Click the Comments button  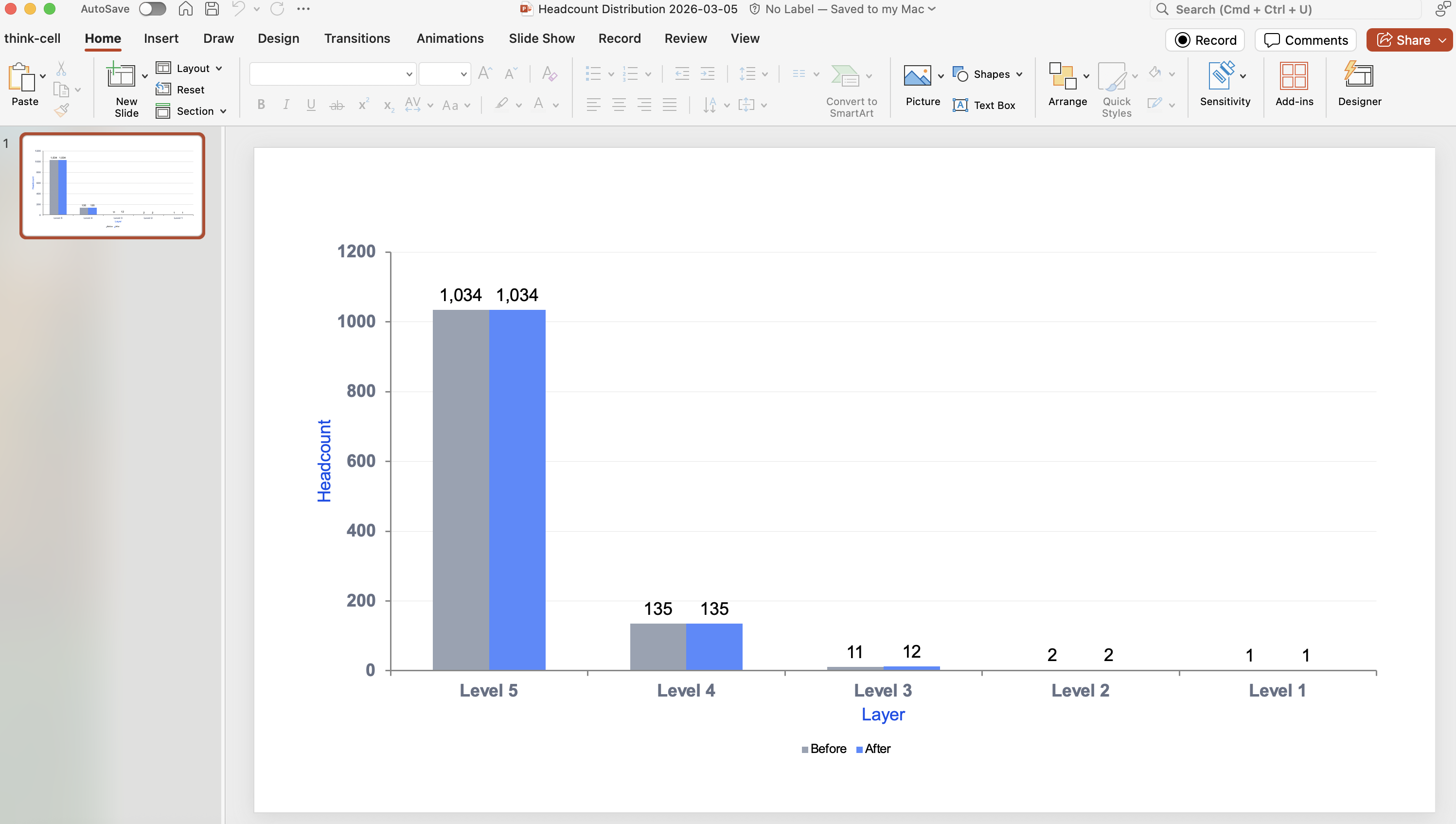coord(1306,40)
